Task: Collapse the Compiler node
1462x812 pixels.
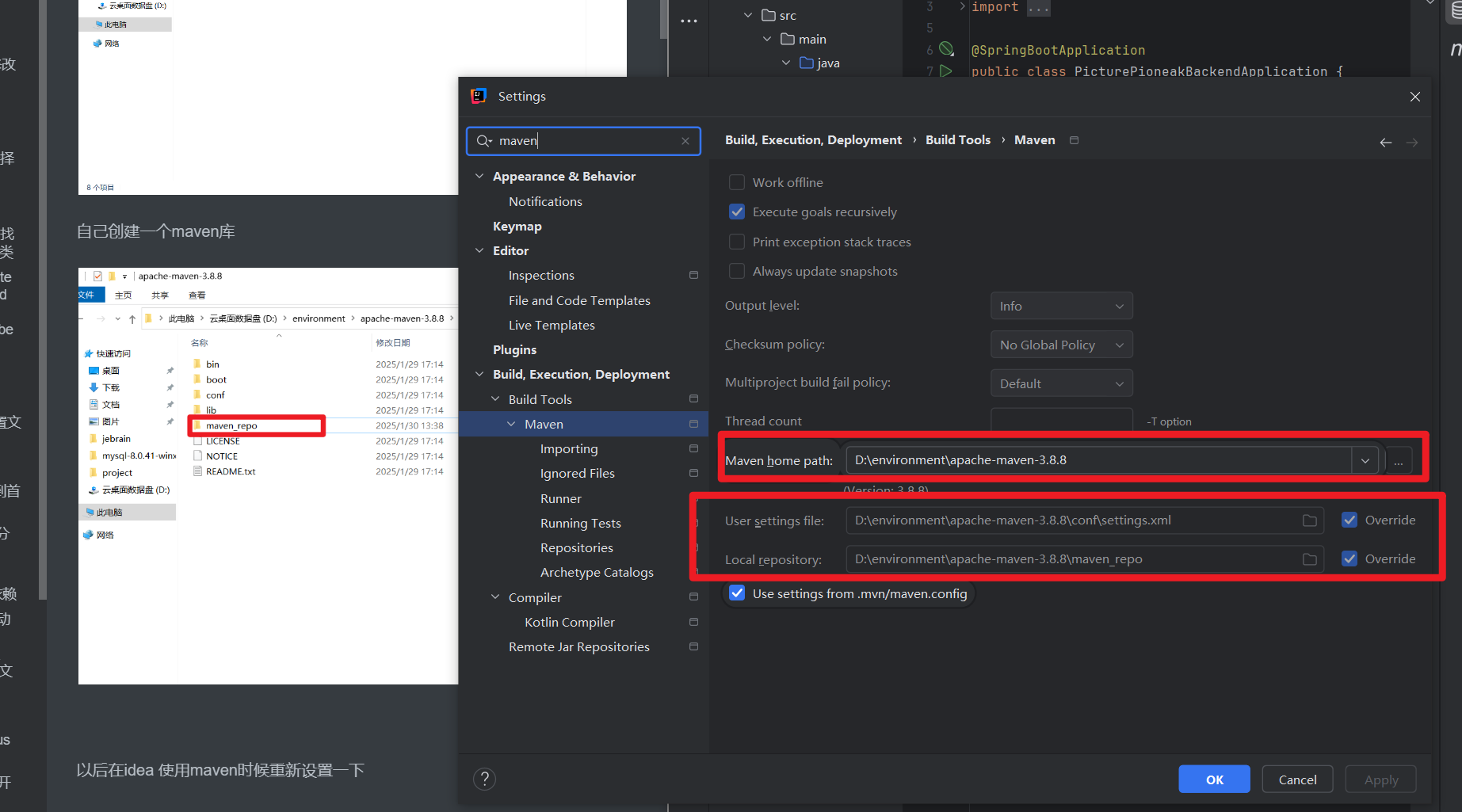Action: (495, 597)
